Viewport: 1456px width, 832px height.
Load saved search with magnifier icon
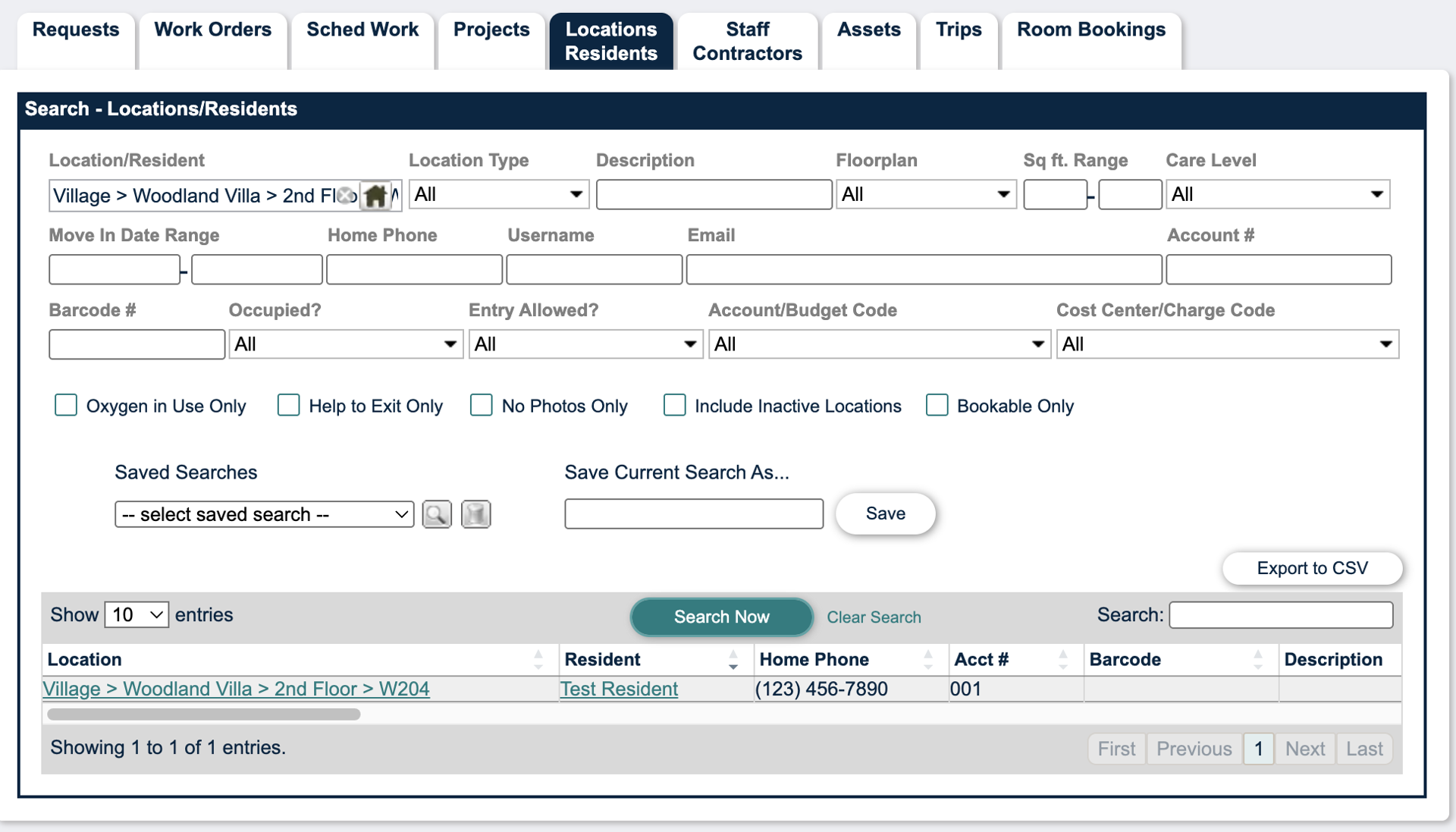(437, 514)
